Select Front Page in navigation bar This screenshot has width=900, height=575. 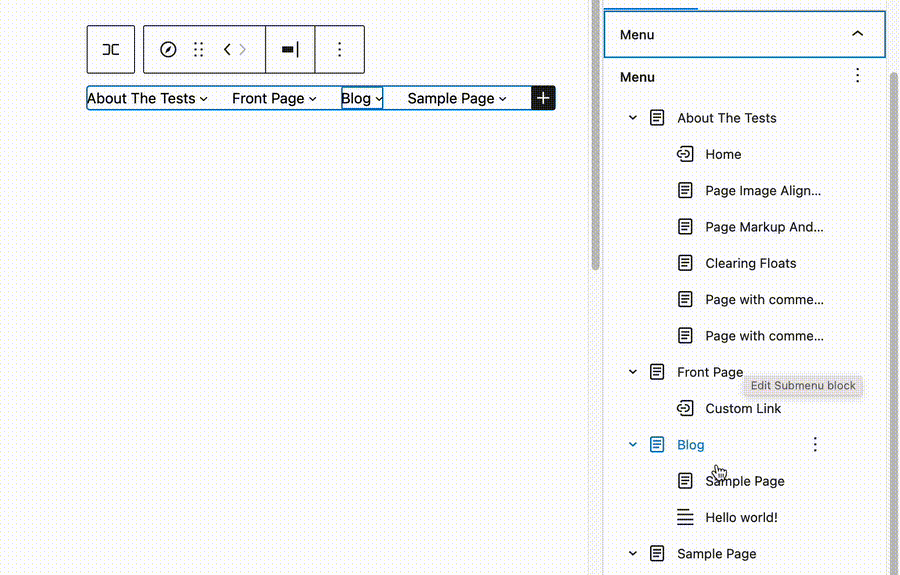point(268,98)
